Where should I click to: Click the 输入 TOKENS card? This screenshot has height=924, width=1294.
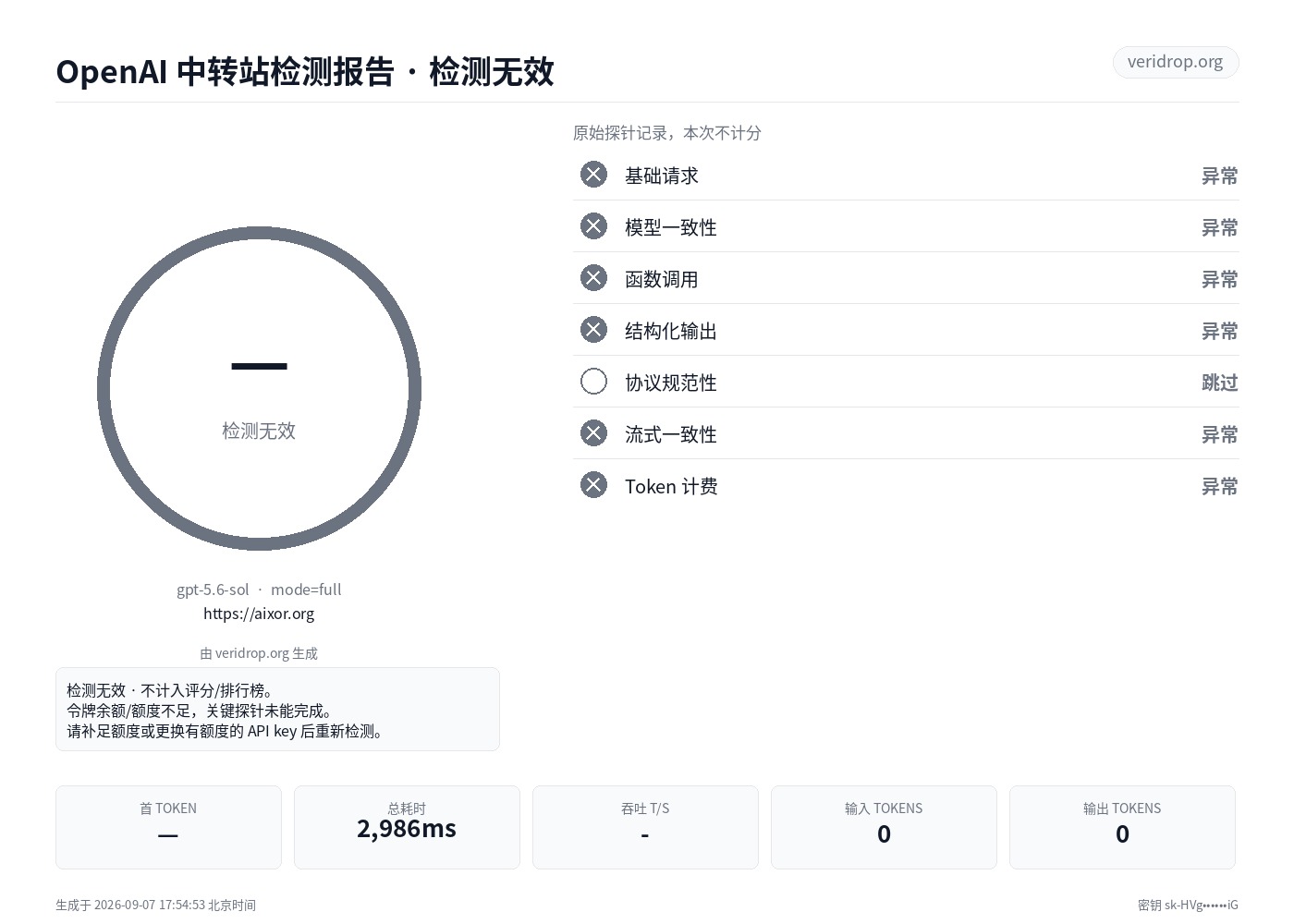[884, 827]
